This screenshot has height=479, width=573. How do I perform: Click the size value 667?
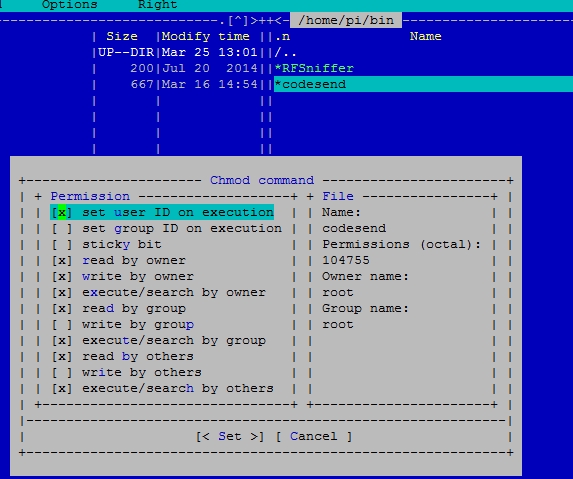point(142,84)
